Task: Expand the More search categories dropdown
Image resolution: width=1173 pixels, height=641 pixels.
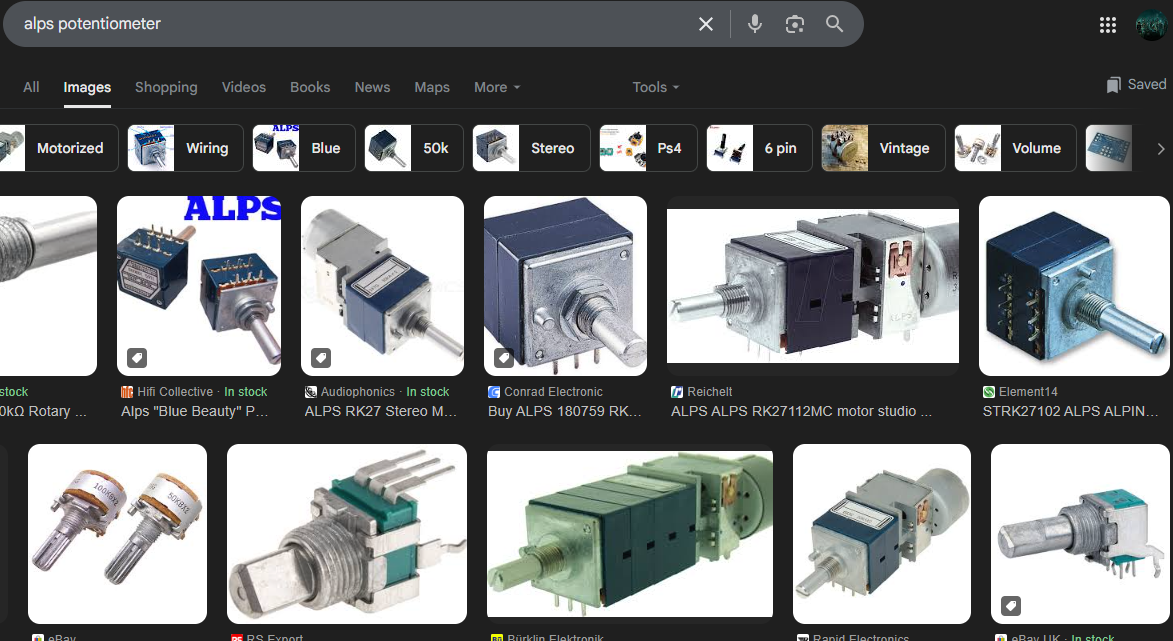Action: pos(497,88)
